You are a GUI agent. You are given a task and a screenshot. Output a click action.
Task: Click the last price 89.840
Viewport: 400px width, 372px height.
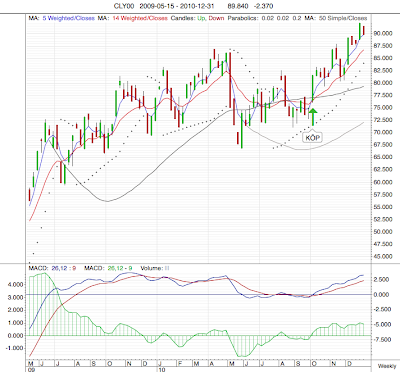tap(238, 6)
